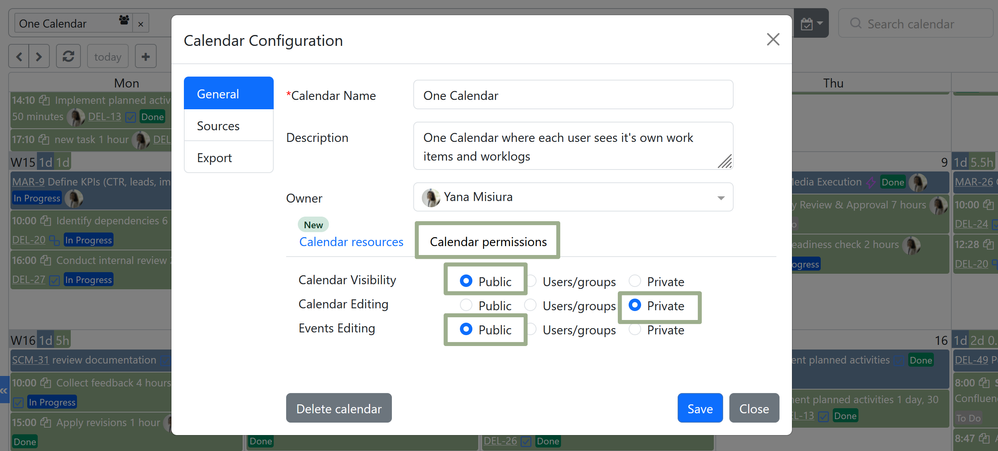Screen dimensions: 998x451
Task: Open the General settings tab
Action: click(228, 94)
